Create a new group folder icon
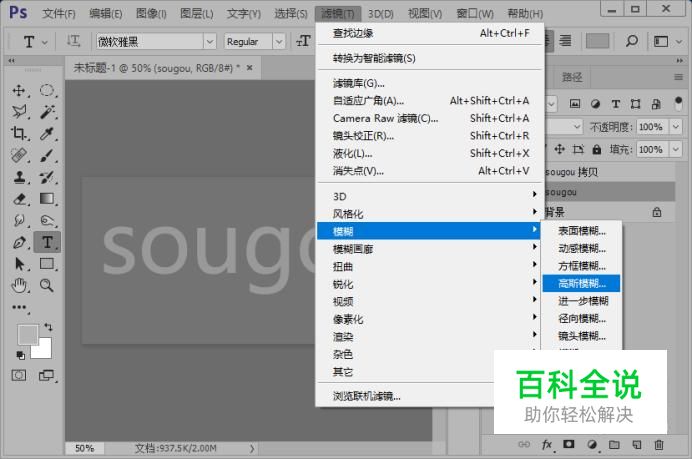 [x=614, y=444]
